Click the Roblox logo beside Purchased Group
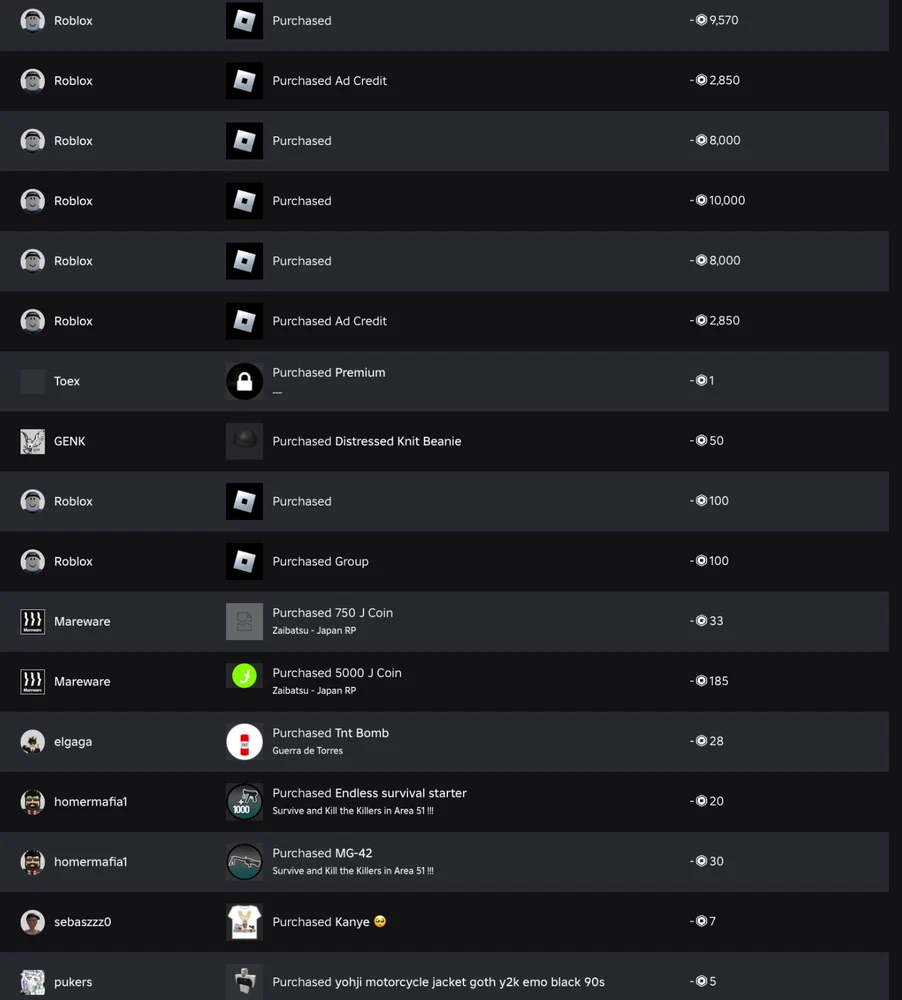The width and height of the screenshot is (902, 1000). pyautogui.click(x=244, y=561)
